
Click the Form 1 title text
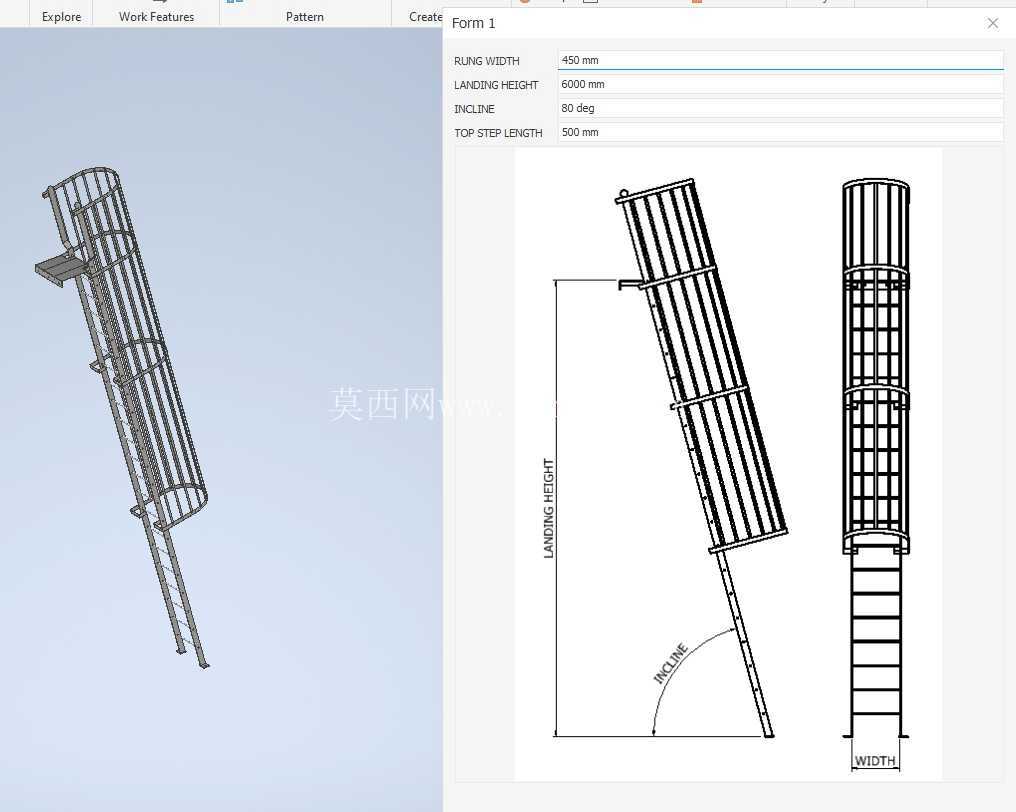click(474, 23)
